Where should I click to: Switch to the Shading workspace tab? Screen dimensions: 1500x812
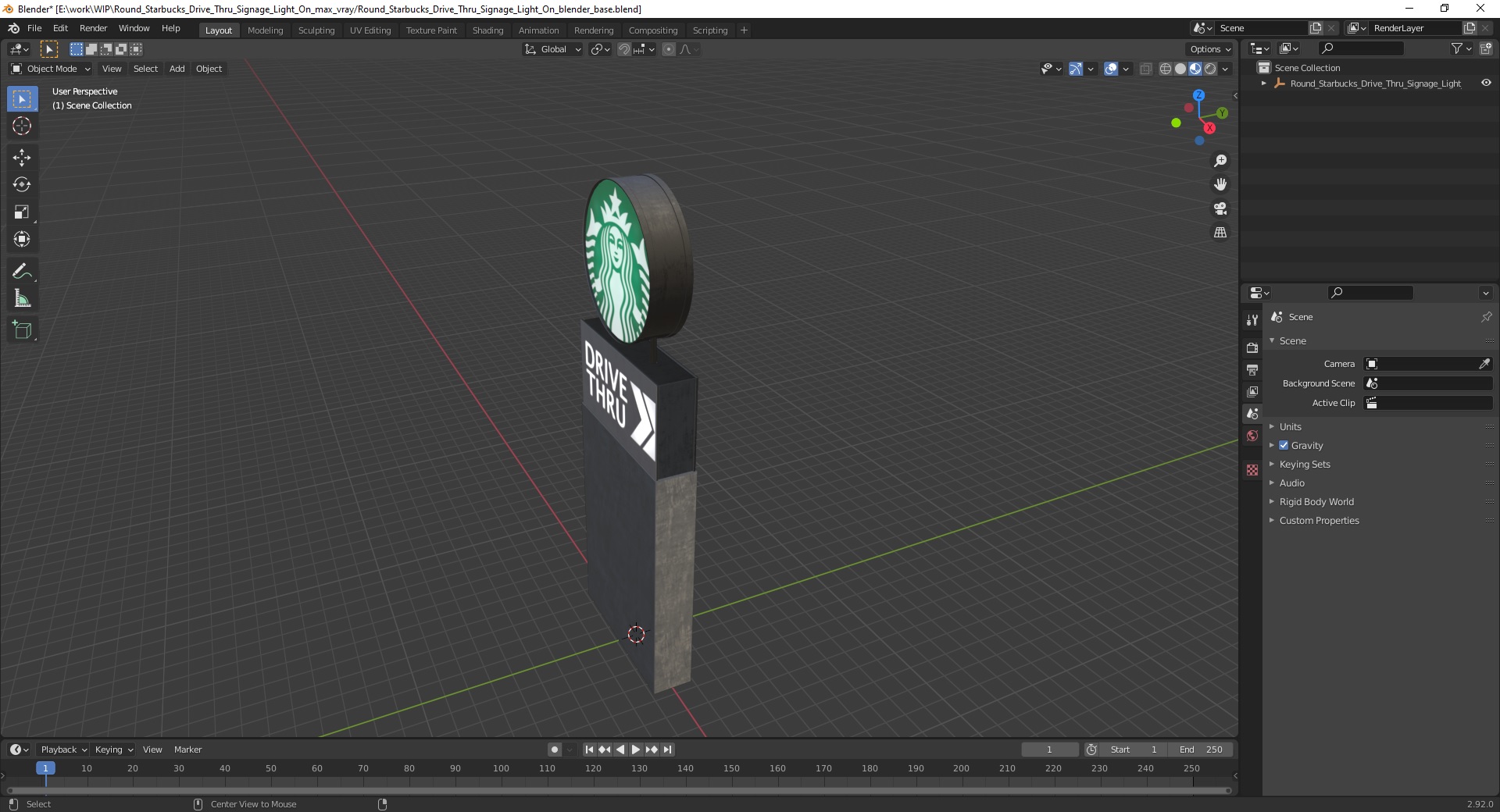[487, 30]
